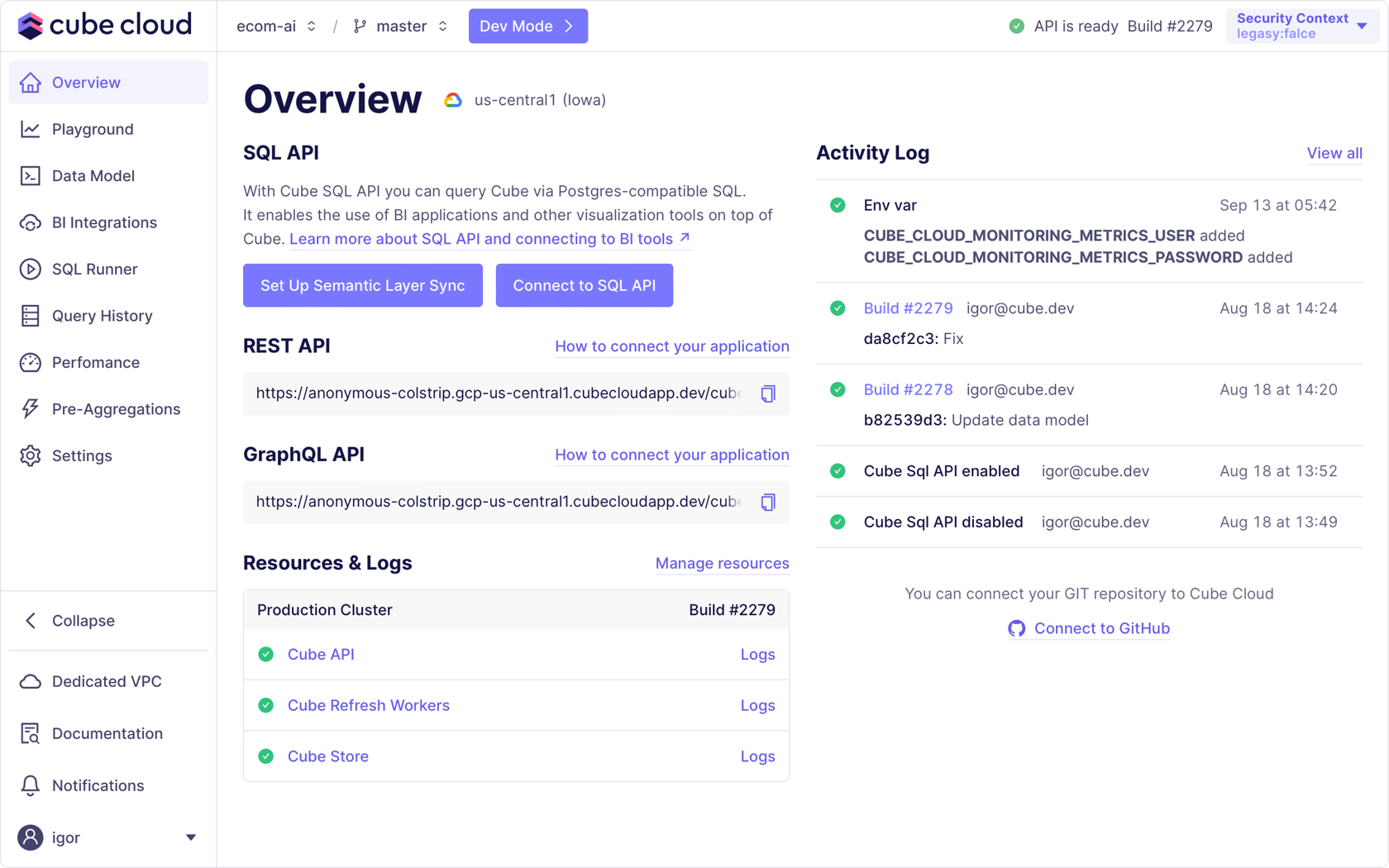Click the status check on Env var entry
Viewport: 1389px width, 868px height.
pyautogui.click(x=838, y=205)
